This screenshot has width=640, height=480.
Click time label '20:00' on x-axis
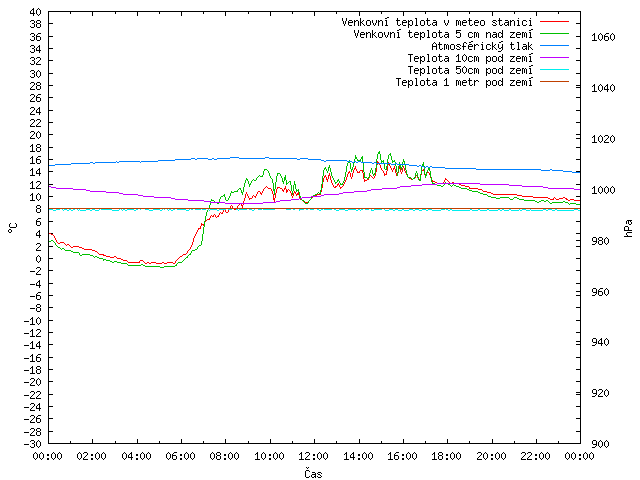tap(491, 456)
